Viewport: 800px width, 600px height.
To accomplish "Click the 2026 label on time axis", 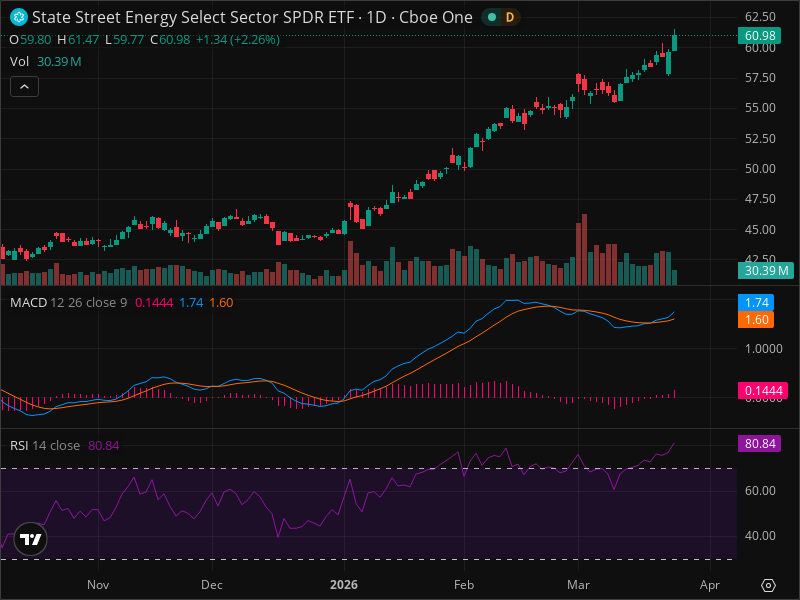I will coord(344,585).
